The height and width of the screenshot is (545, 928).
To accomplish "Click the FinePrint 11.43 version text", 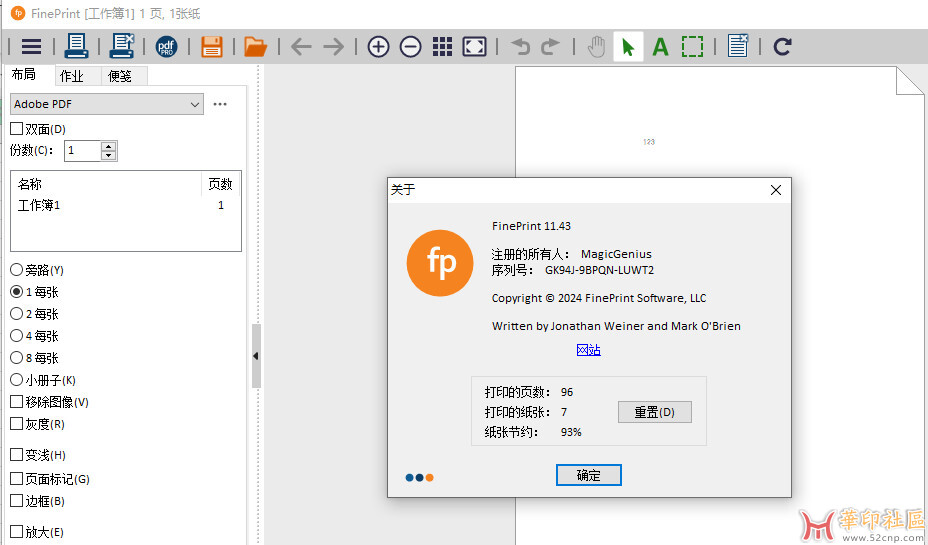I will [x=531, y=226].
